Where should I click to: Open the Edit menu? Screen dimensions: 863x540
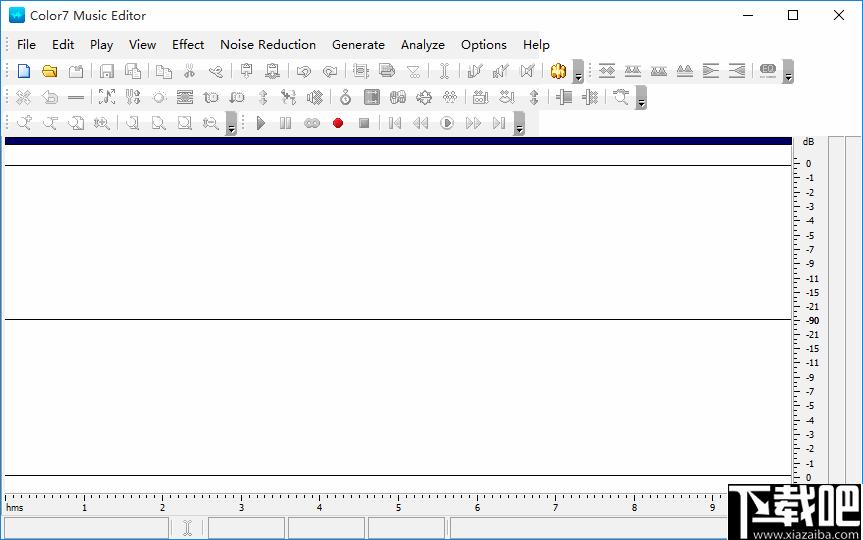tap(63, 45)
